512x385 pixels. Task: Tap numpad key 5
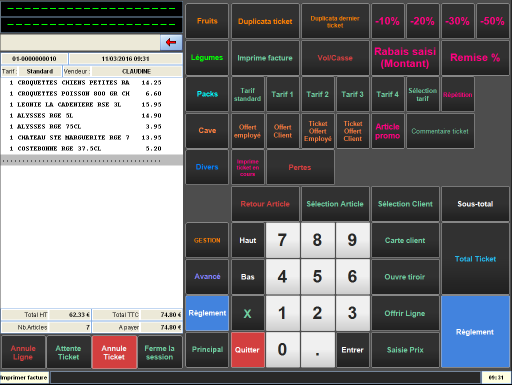coord(318,277)
